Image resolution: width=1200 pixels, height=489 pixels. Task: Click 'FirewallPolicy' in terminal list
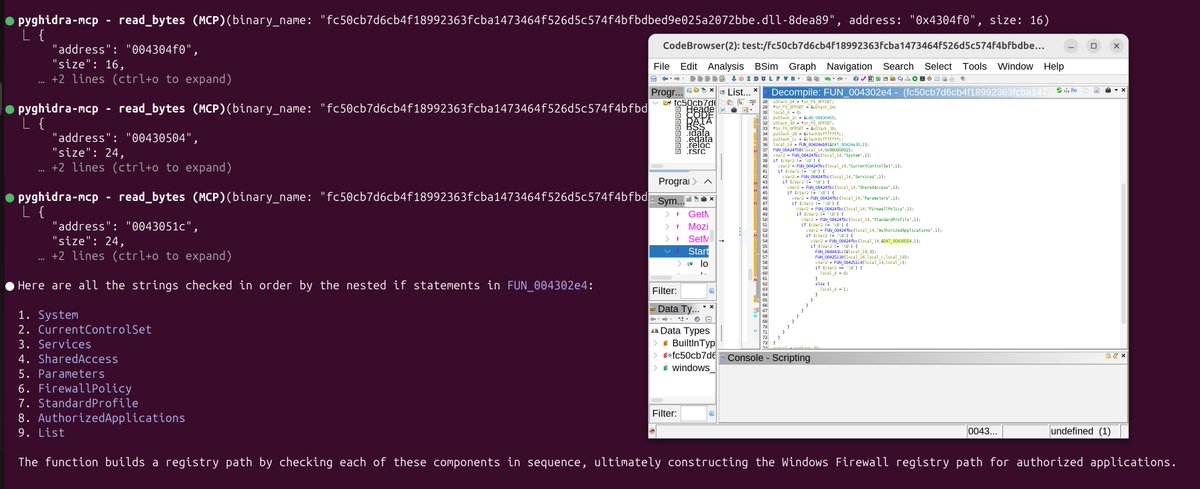[85, 388]
